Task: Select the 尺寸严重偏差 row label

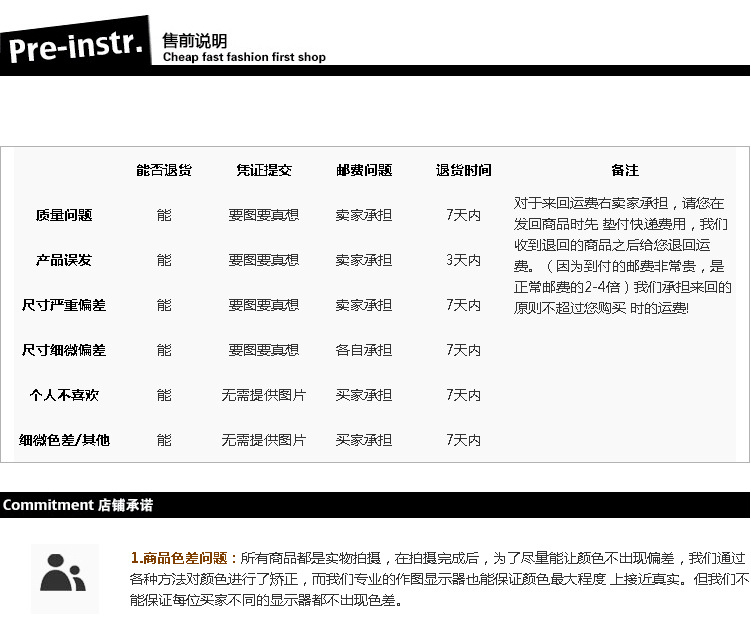Action: click(x=64, y=305)
